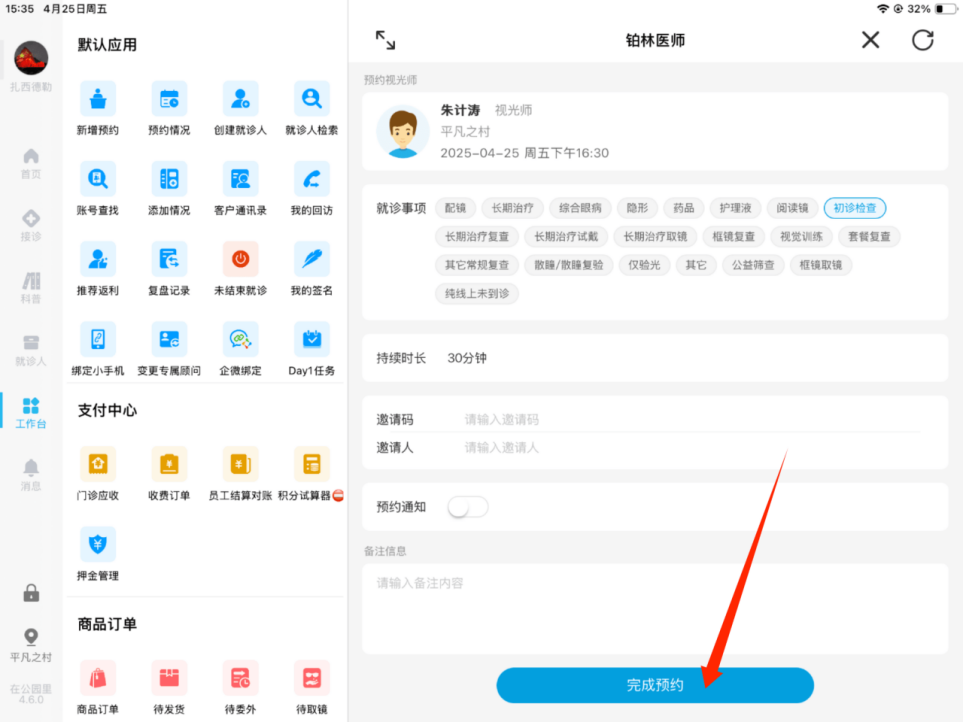Select the 套餐复查 tag
The width and height of the screenshot is (964, 723).
click(x=869, y=237)
